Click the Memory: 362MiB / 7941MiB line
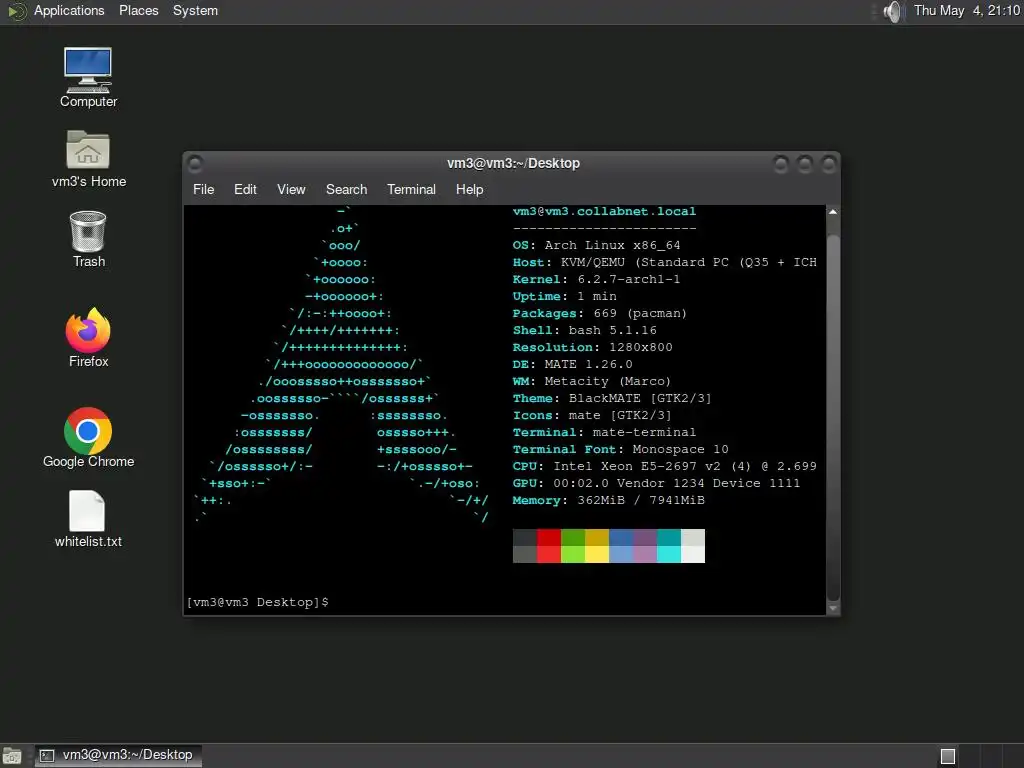This screenshot has width=1024, height=768. pyautogui.click(x=609, y=500)
